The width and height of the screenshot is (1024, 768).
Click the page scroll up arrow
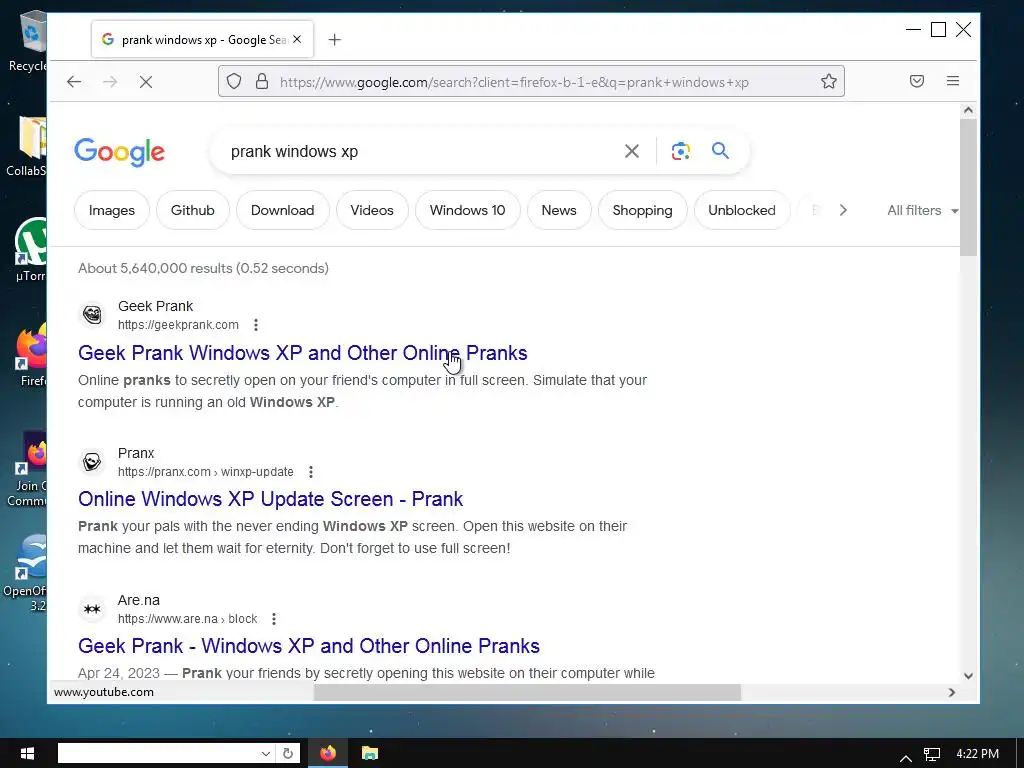pos(968,110)
